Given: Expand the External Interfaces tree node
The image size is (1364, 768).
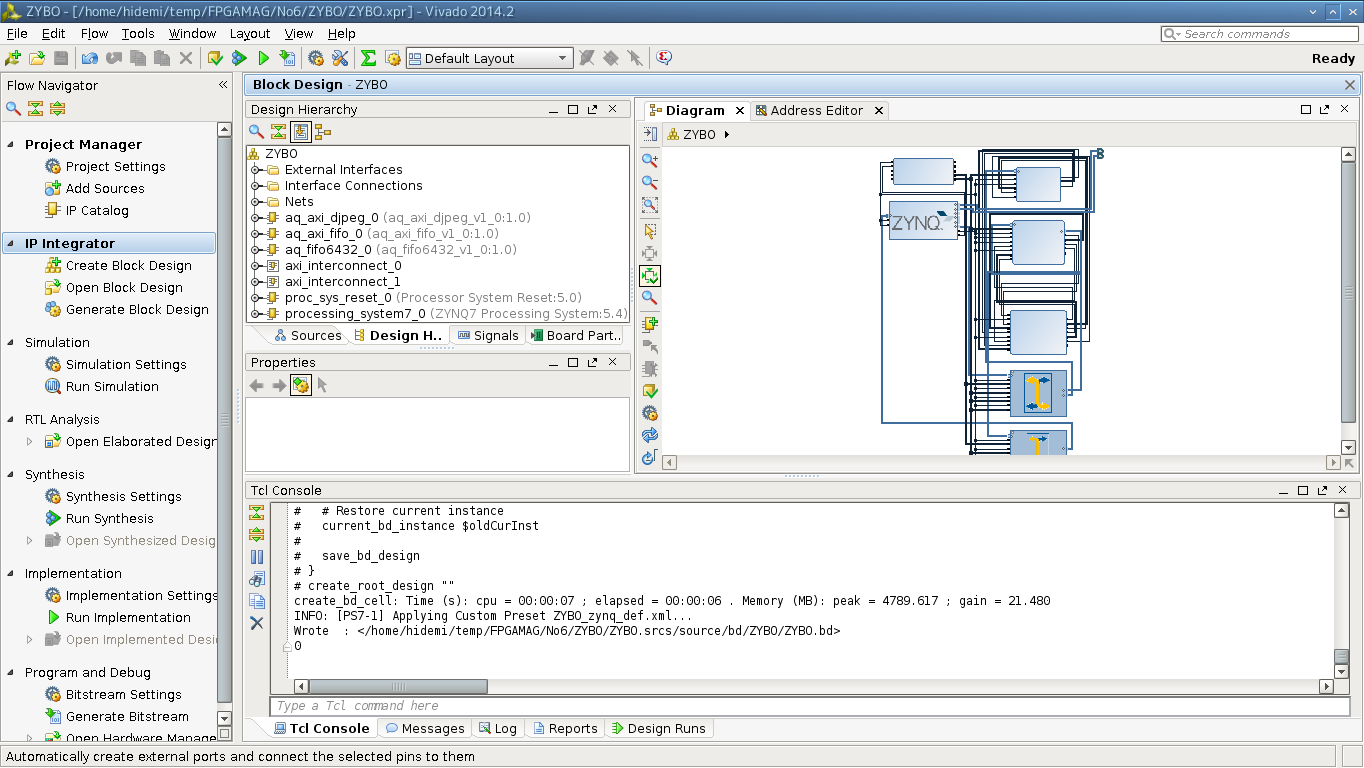Looking at the screenshot, I should coord(256,170).
